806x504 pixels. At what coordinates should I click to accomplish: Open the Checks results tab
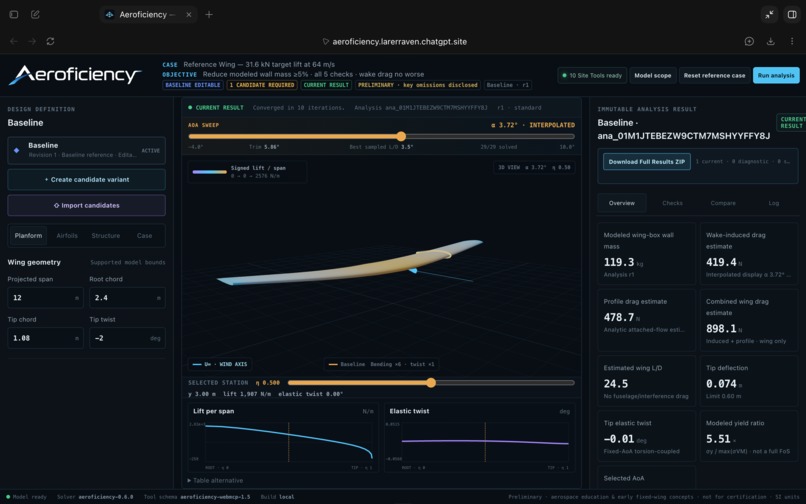(x=672, y=203)
